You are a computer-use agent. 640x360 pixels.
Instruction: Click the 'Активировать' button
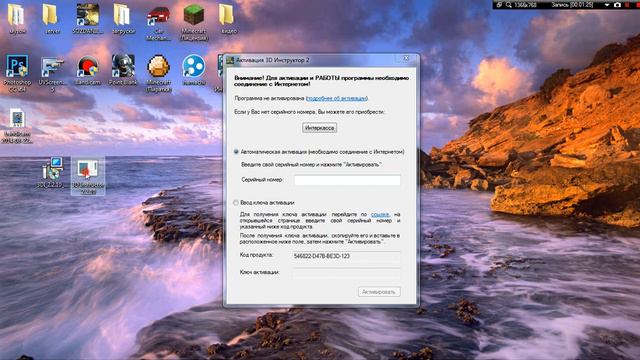point(379,292)
